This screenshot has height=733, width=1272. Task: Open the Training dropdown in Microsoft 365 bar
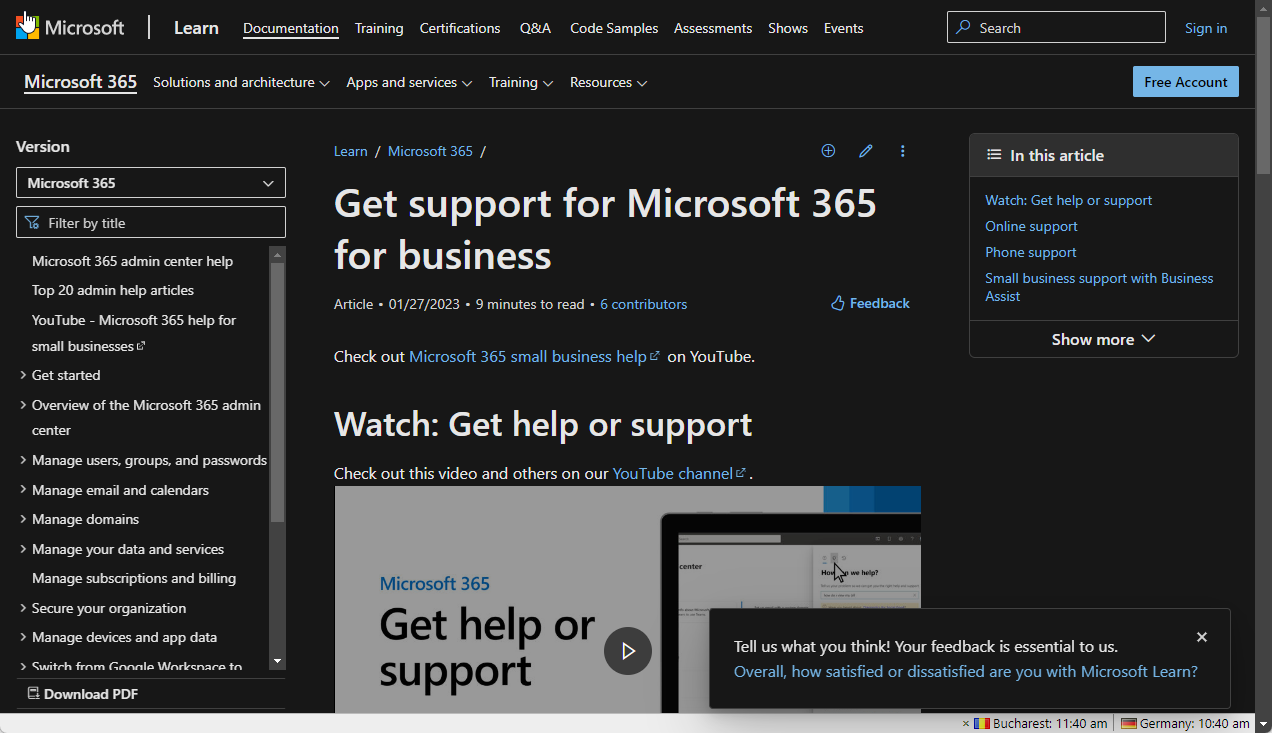[x=521, y=82]
